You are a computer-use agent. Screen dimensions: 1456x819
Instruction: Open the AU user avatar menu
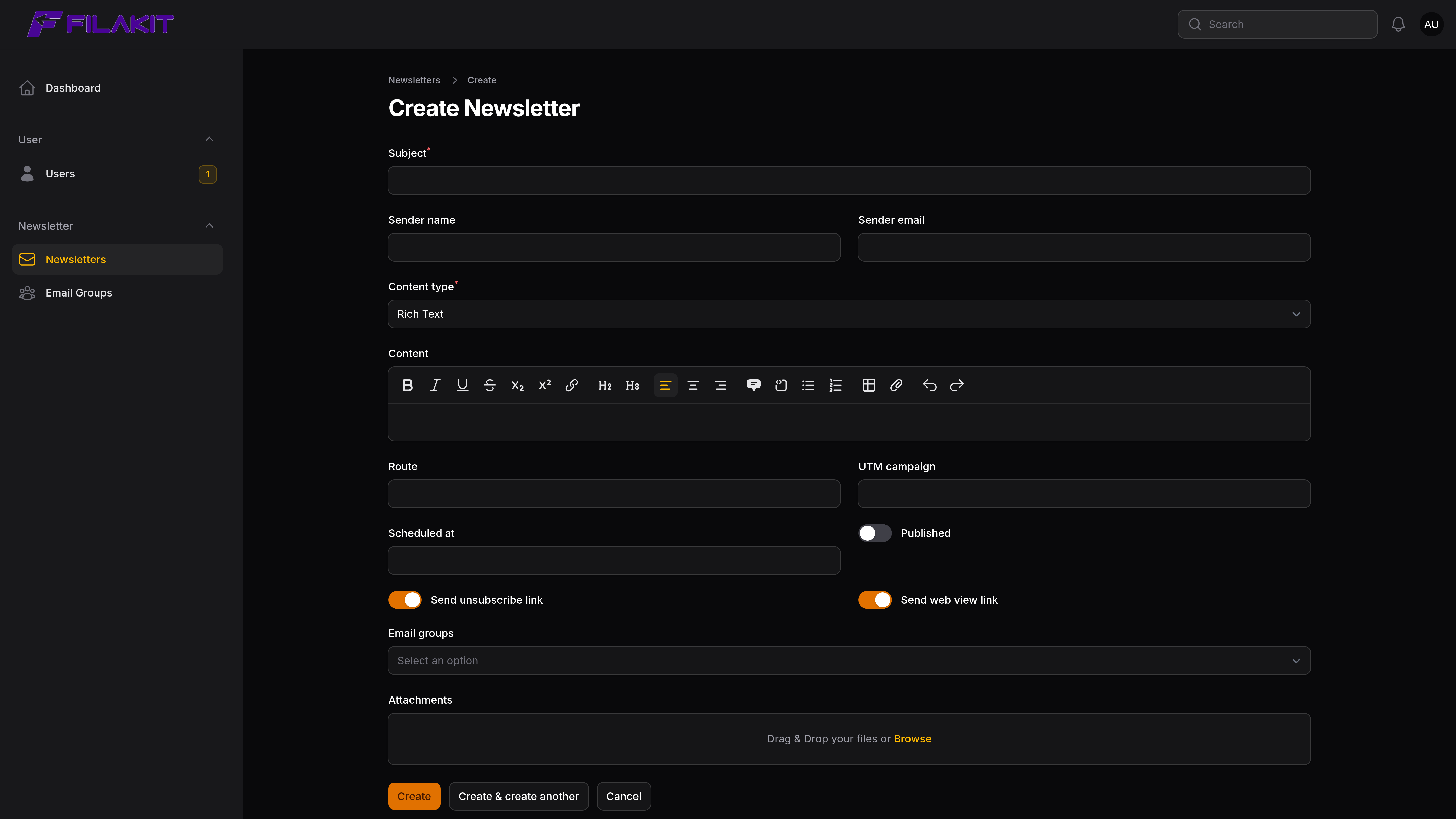click(1431, 24)
